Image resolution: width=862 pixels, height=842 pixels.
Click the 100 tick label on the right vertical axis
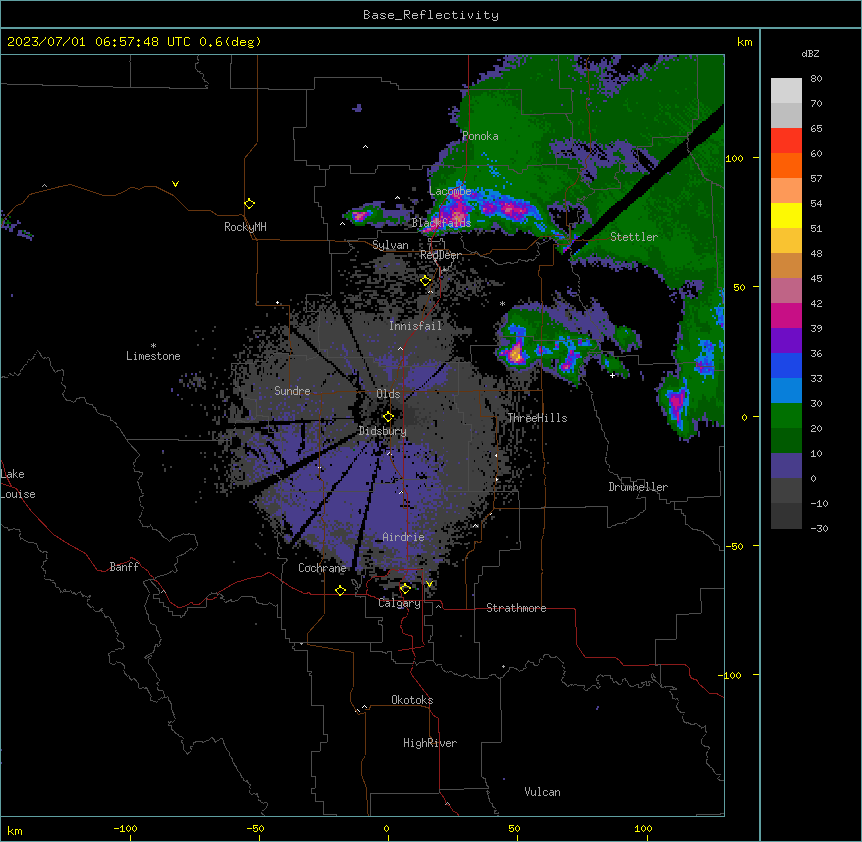click(x=734, y=158)
